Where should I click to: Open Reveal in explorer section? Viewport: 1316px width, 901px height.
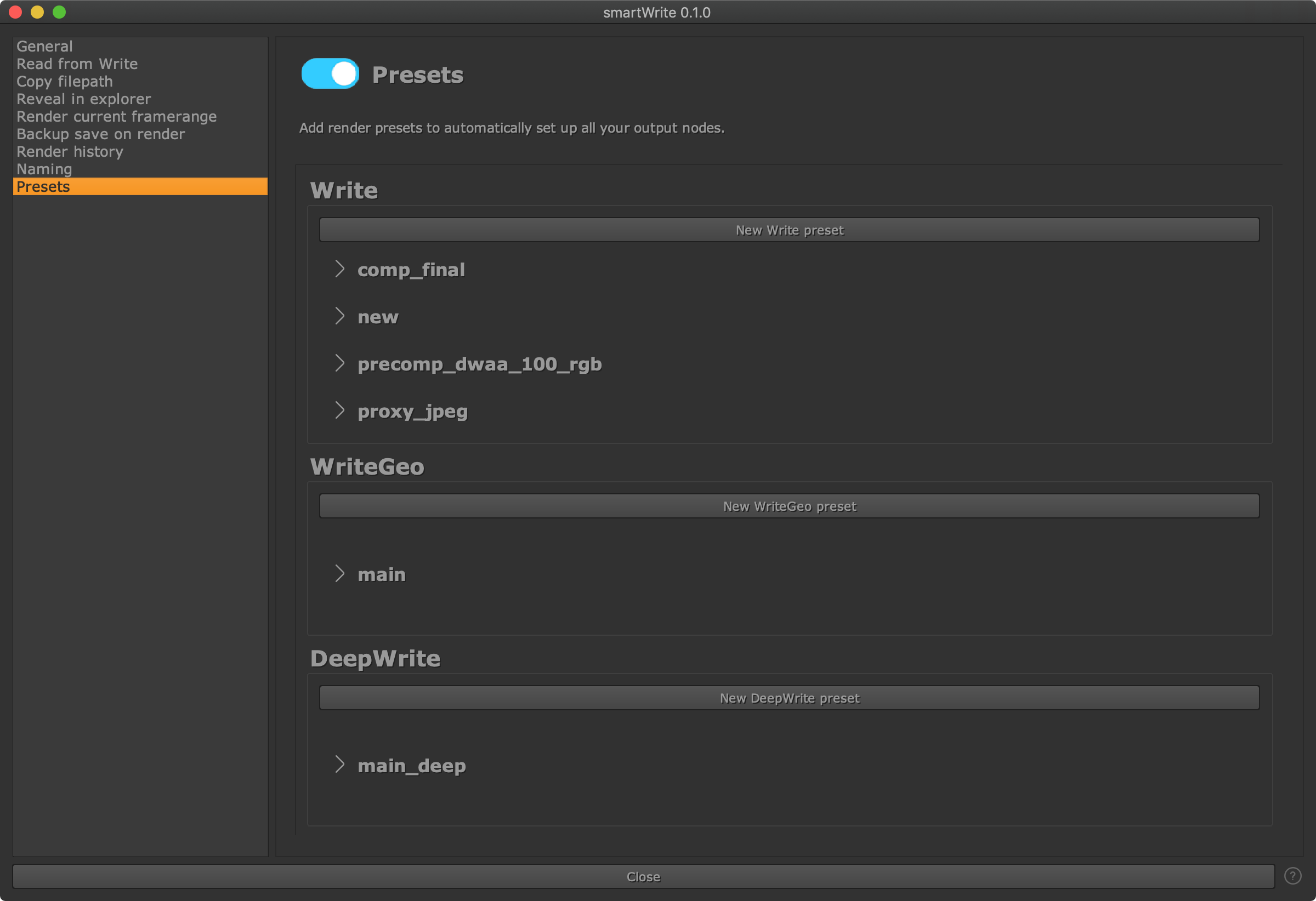pos(84,99)
